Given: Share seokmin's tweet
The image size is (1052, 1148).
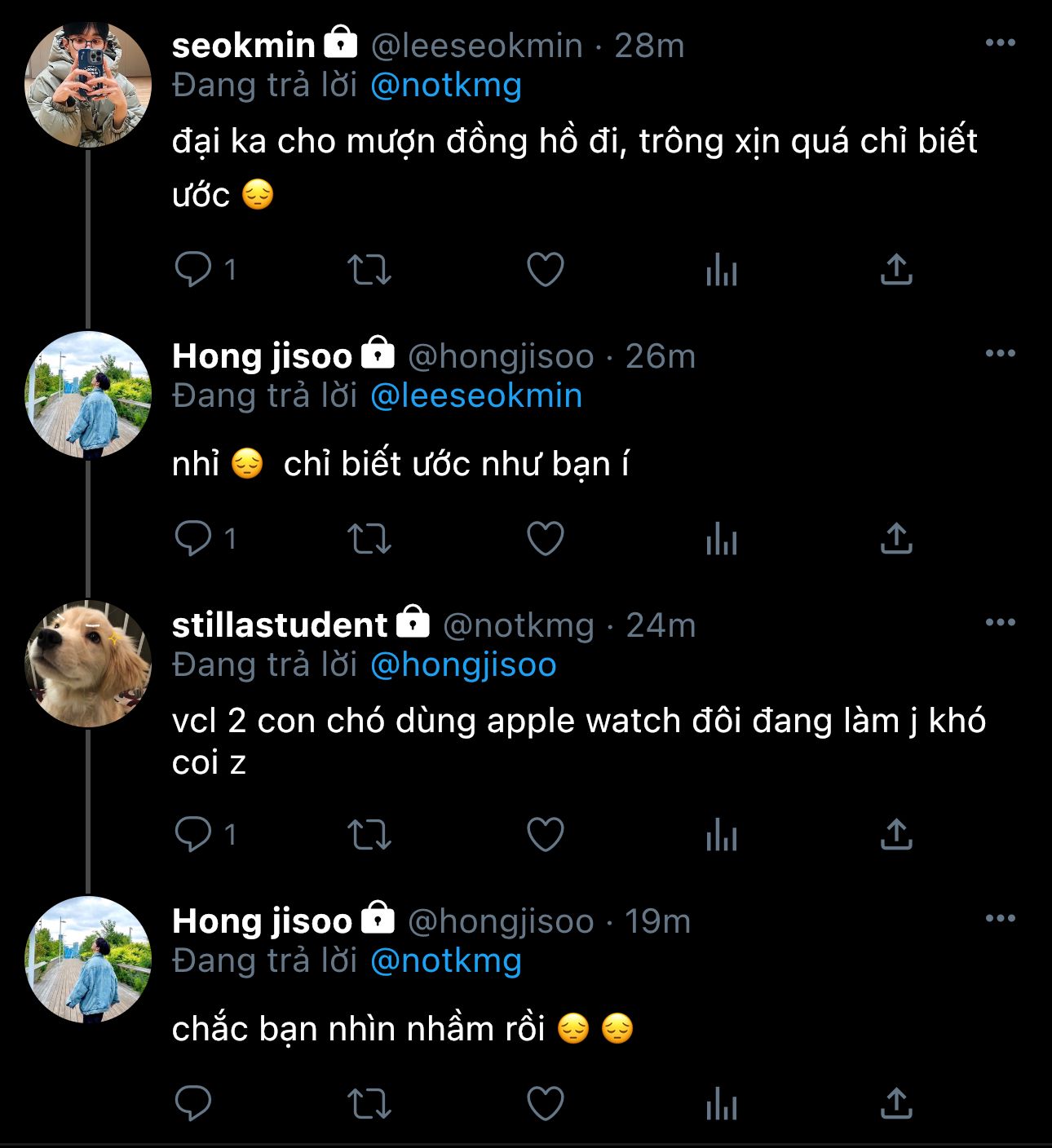Looking at the screenshot, I should coord(896,269).
